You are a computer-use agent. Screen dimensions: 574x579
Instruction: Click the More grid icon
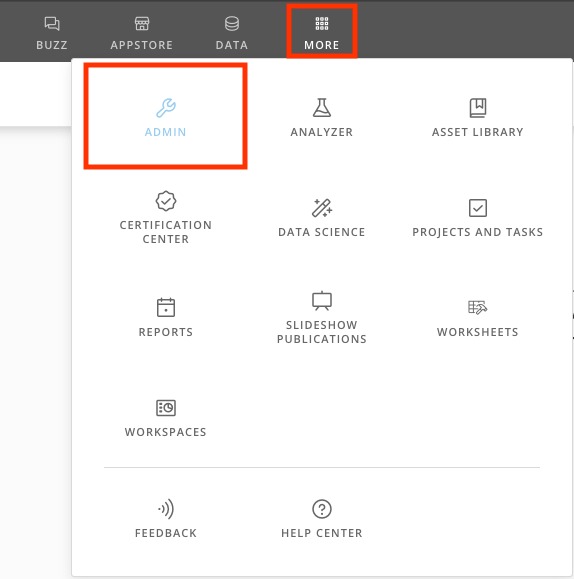pos(322,24)
